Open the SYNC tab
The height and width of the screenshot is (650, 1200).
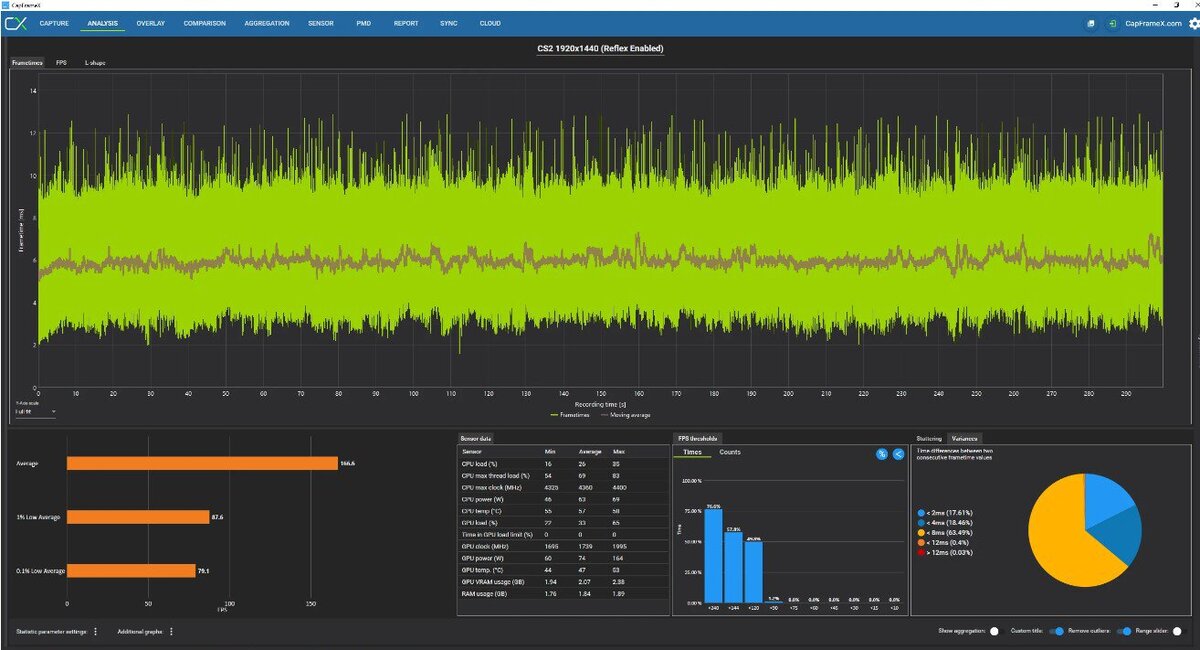tap(449, 23)
